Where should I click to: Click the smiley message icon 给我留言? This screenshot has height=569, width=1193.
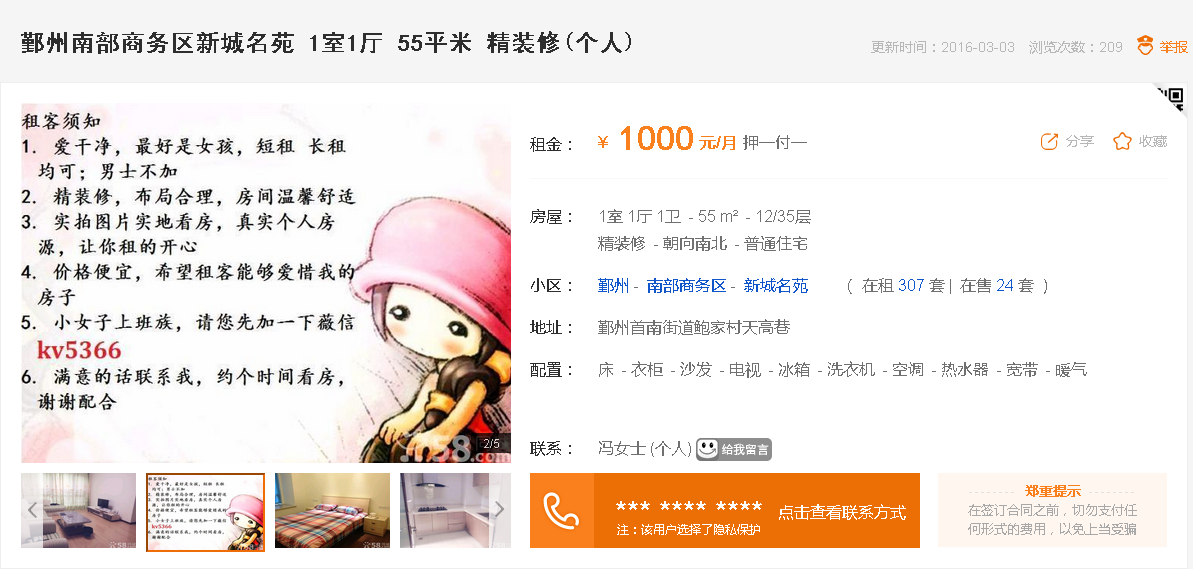point(734,449)
